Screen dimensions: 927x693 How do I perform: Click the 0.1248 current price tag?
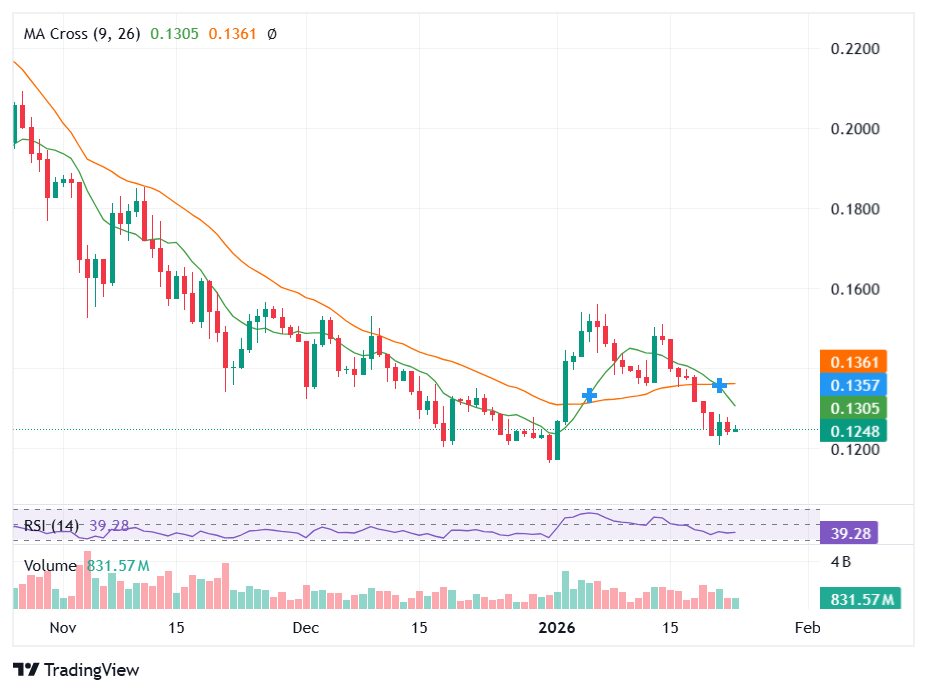pyautogui.click(x=848, y=431)
